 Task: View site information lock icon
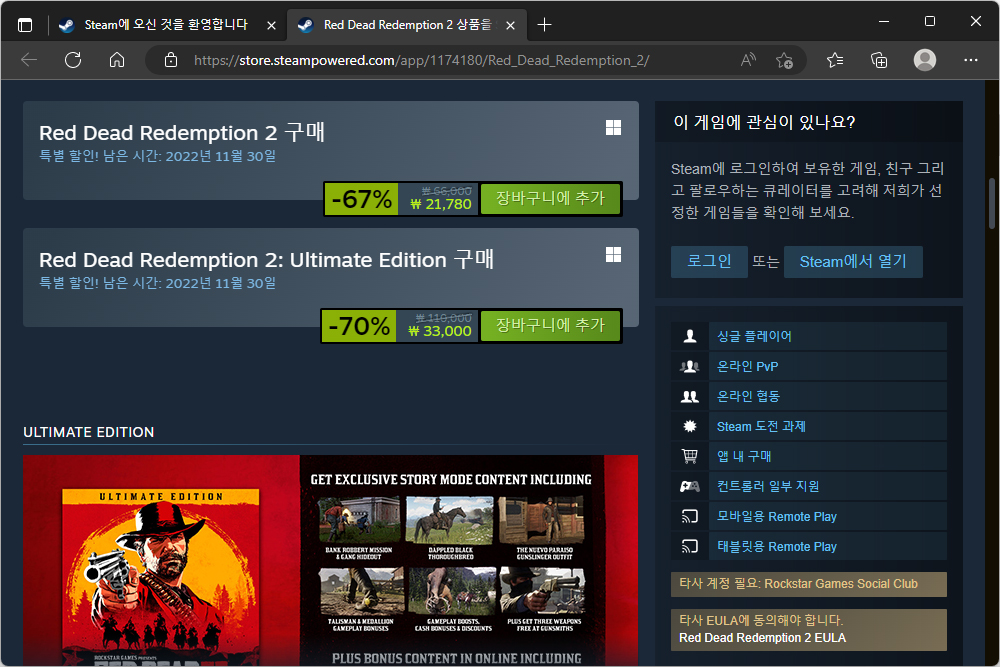[x=171, y=60]
